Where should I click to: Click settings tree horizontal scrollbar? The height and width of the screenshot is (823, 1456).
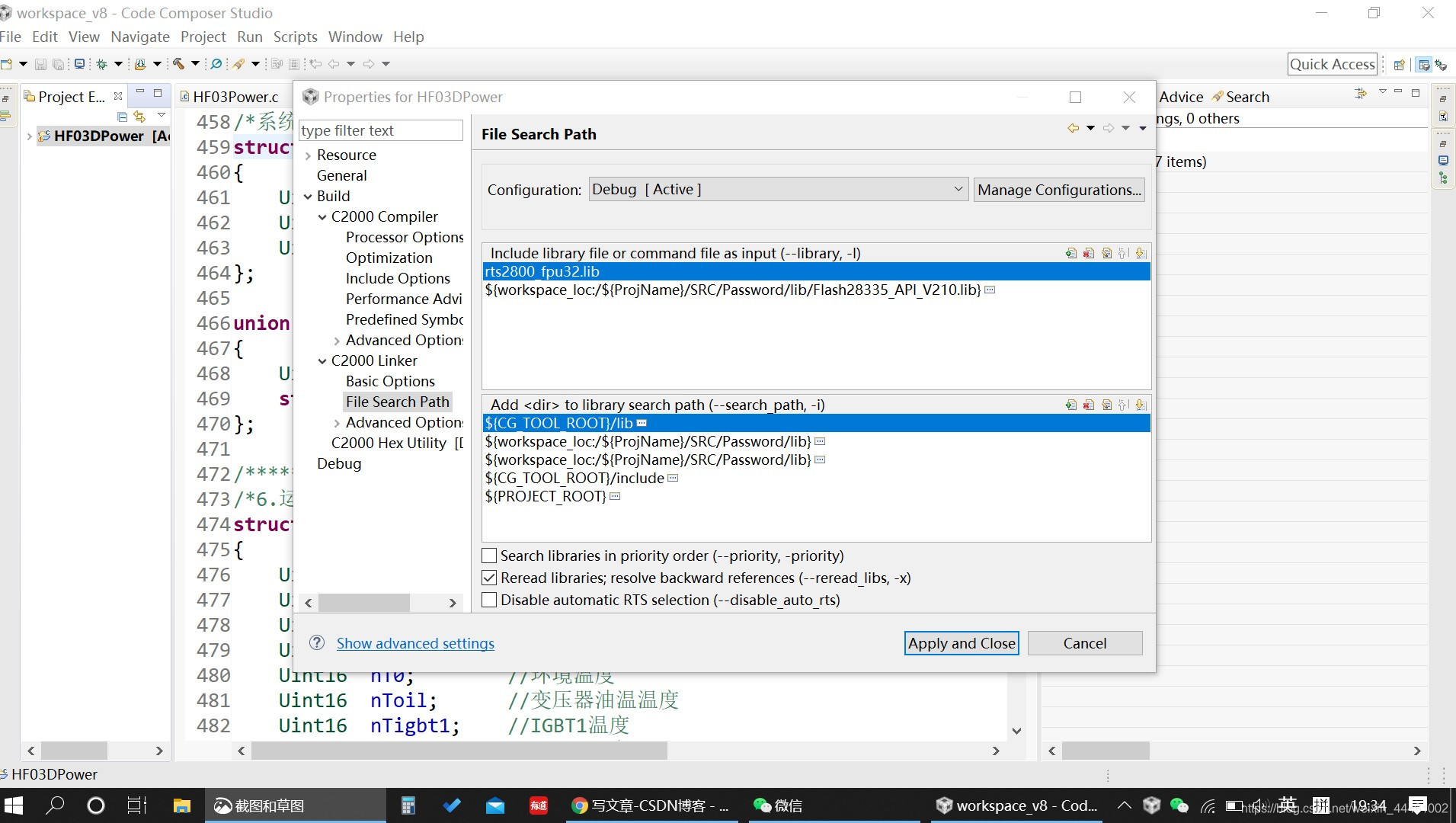pos(364,603)
